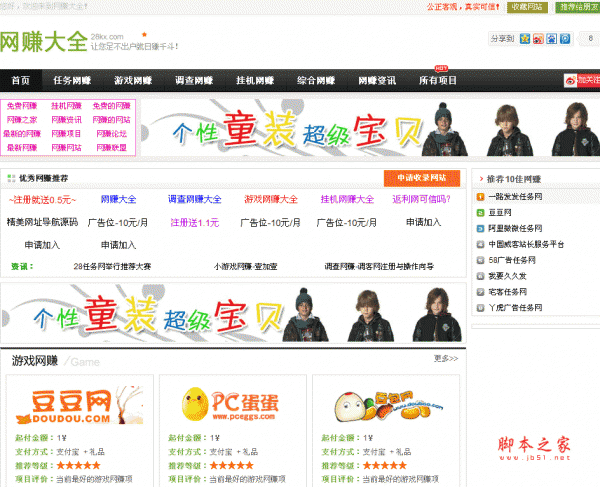The height and width of the screenshot is (487, 600).
Task: Open 网赚资讯 in the black navigation bar
Action: [377, 80]
